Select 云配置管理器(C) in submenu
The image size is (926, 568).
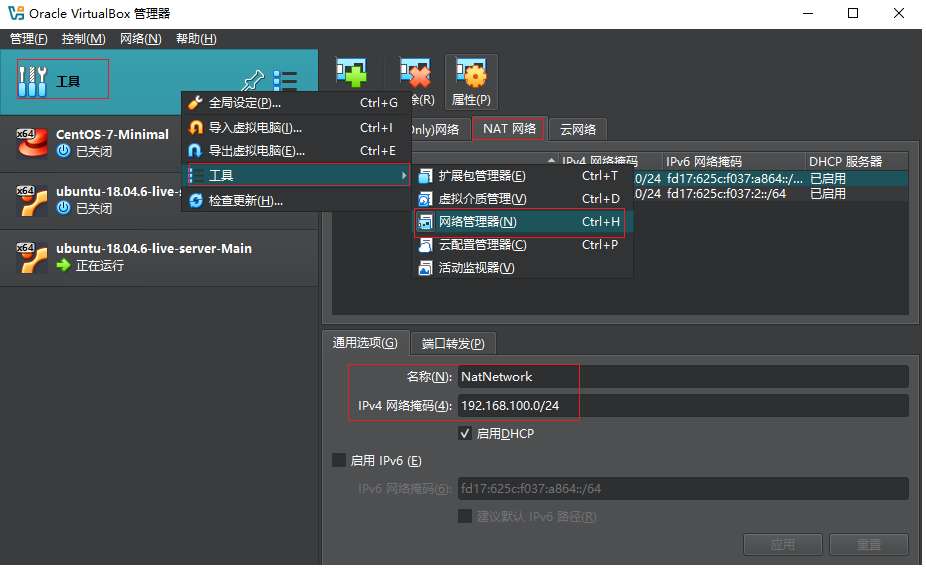523,245
